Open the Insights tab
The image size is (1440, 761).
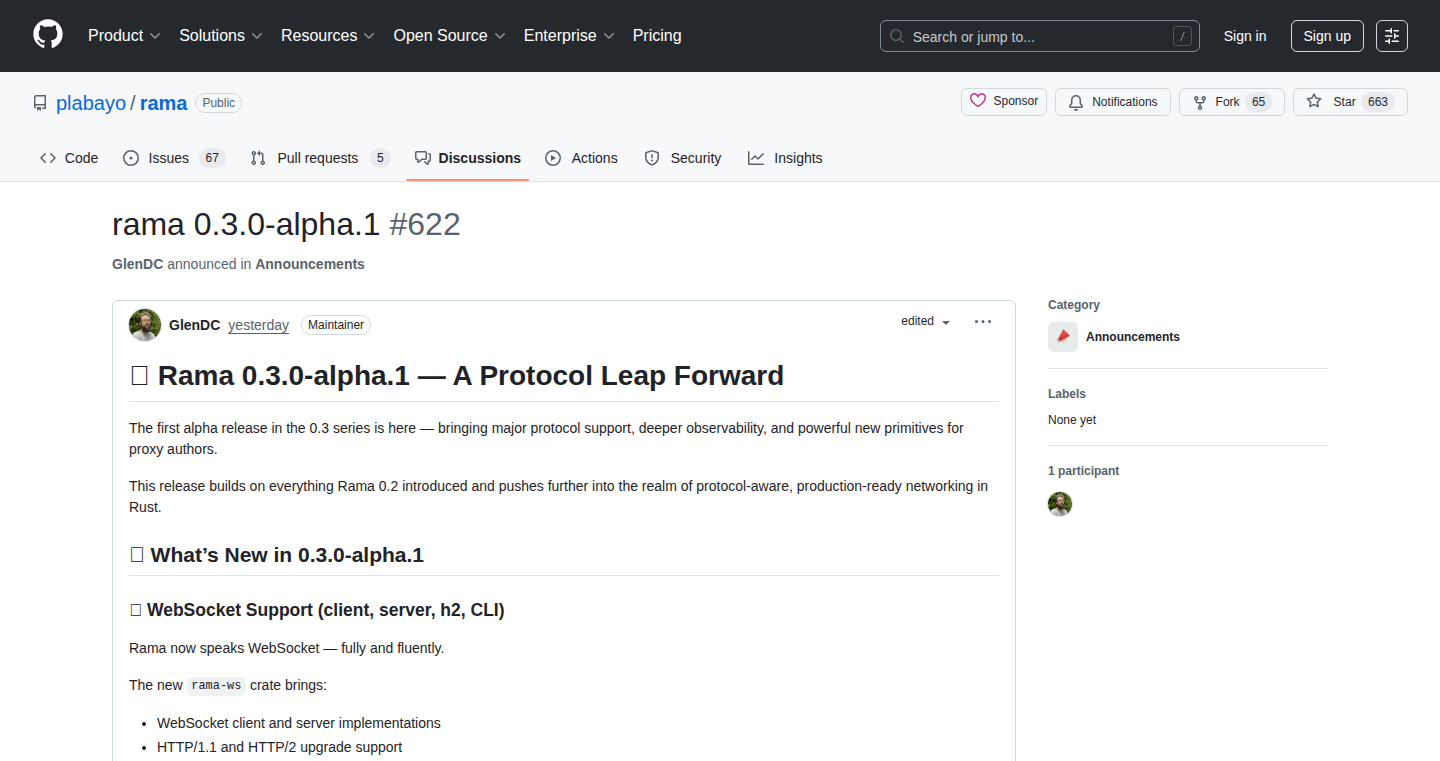(785, 158)
